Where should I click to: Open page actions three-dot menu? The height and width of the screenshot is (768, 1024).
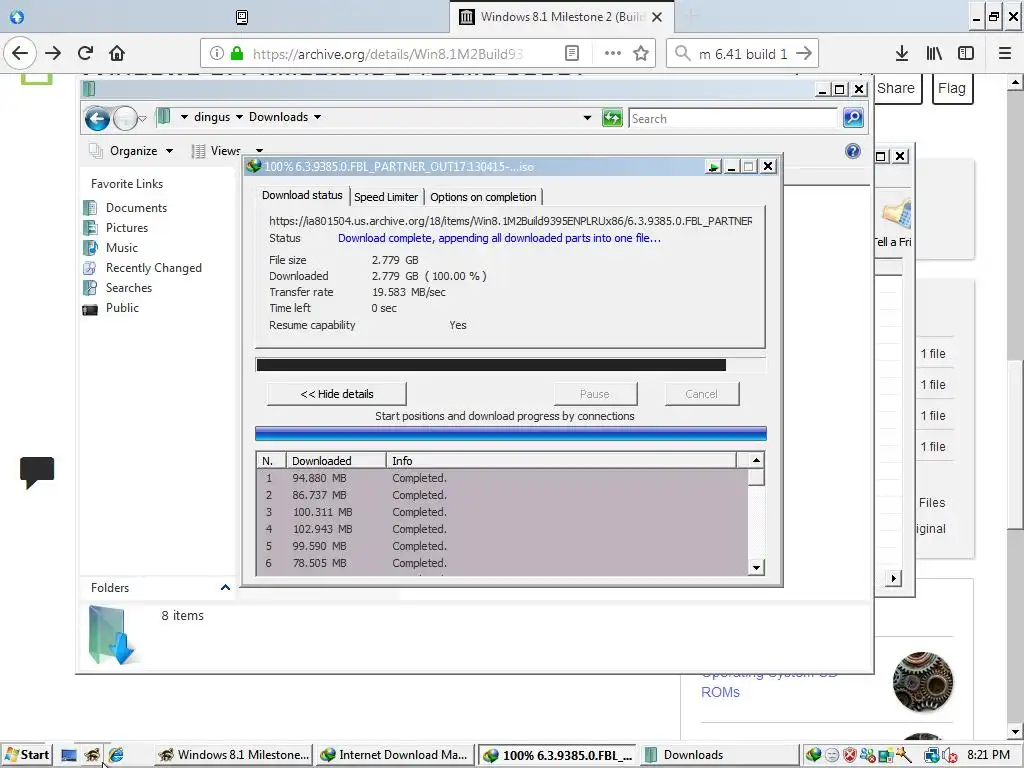pos(613,54)
